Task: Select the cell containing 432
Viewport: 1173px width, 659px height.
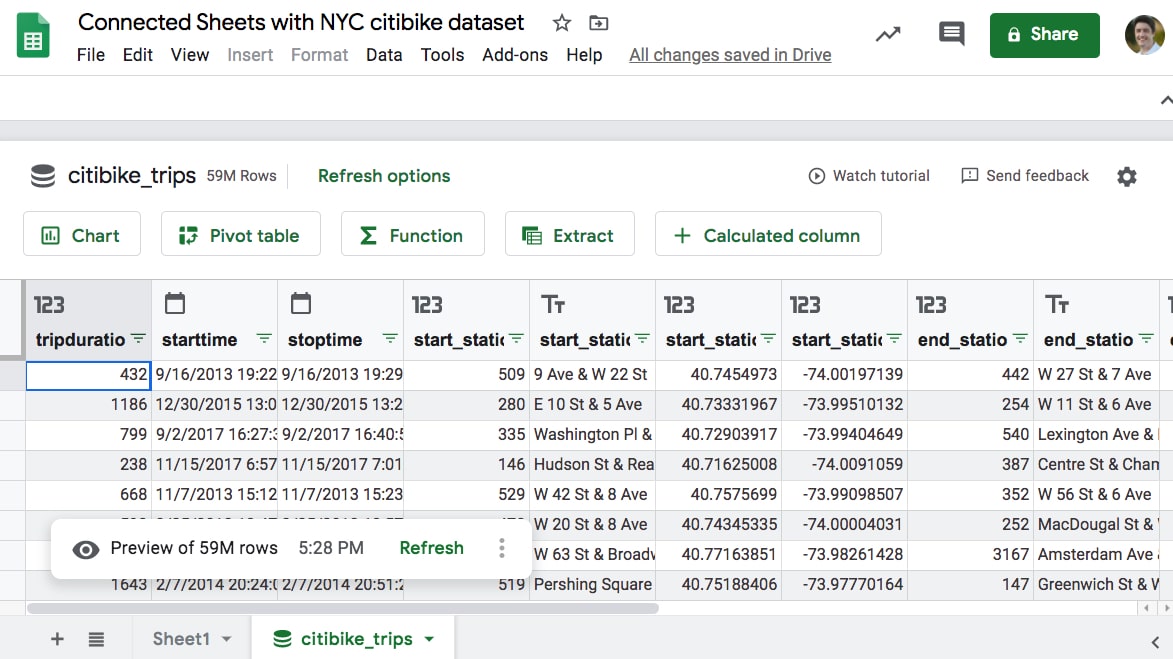Action: coord(88,376)
